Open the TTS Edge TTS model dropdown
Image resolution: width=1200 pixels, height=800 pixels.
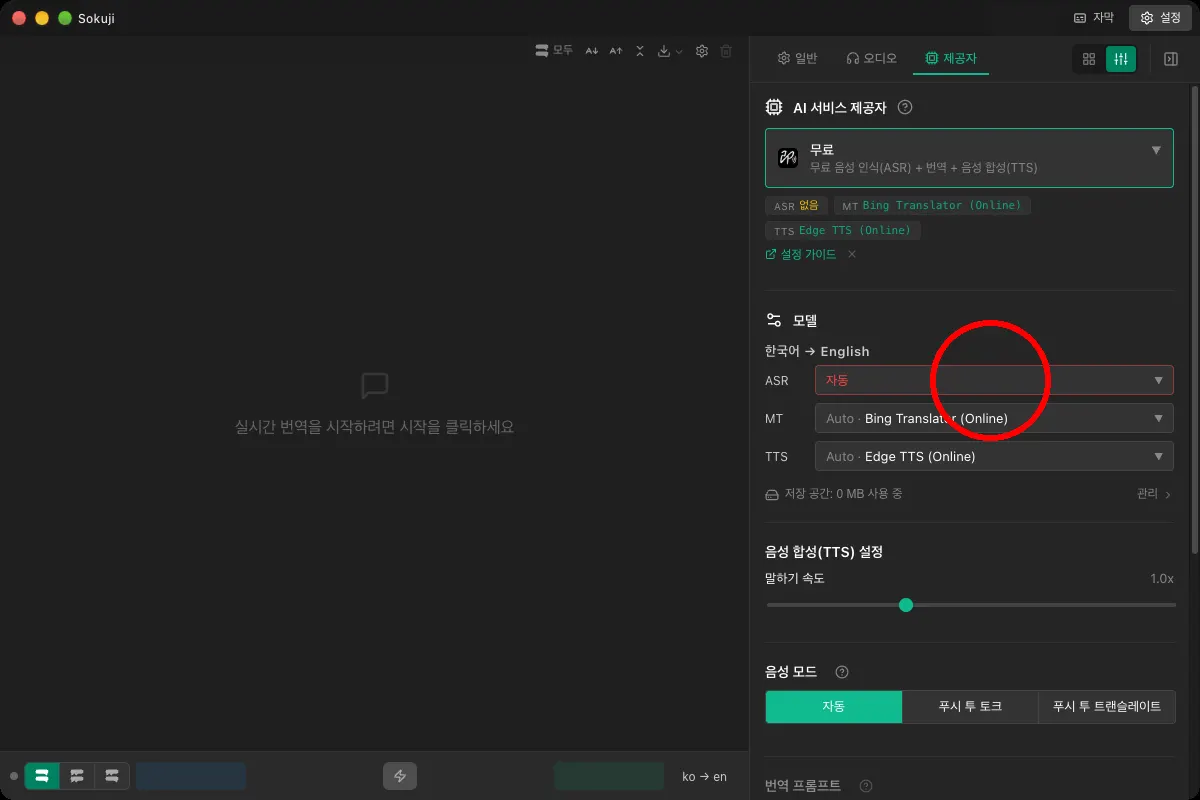(x=994, y=456)
